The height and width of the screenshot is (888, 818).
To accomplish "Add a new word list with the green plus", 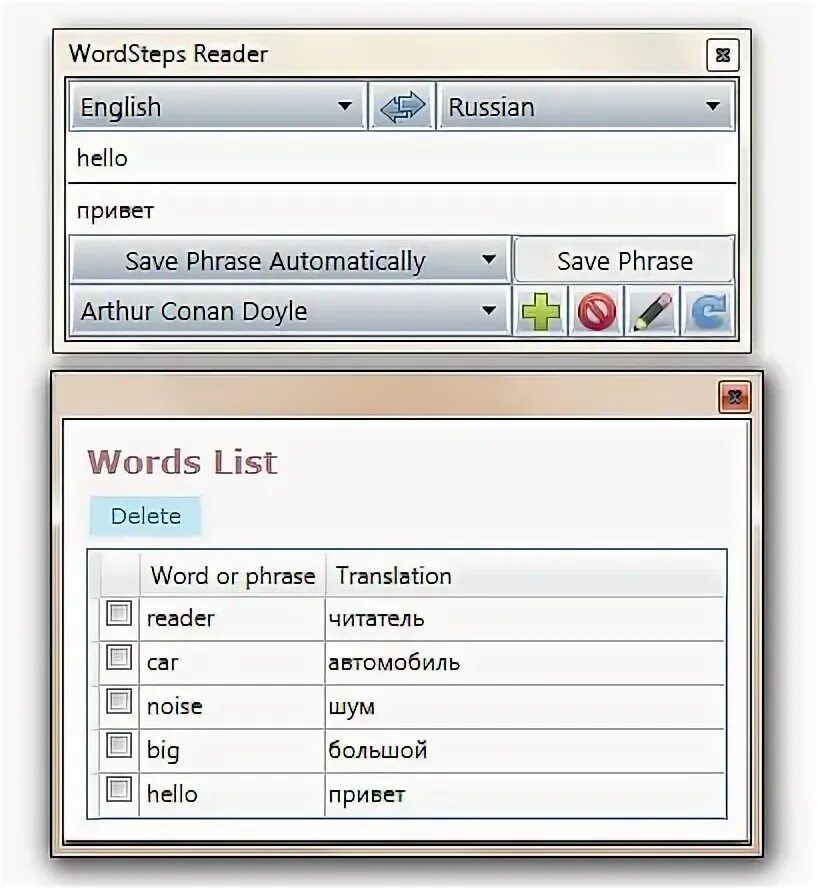I will click(540, 311).
